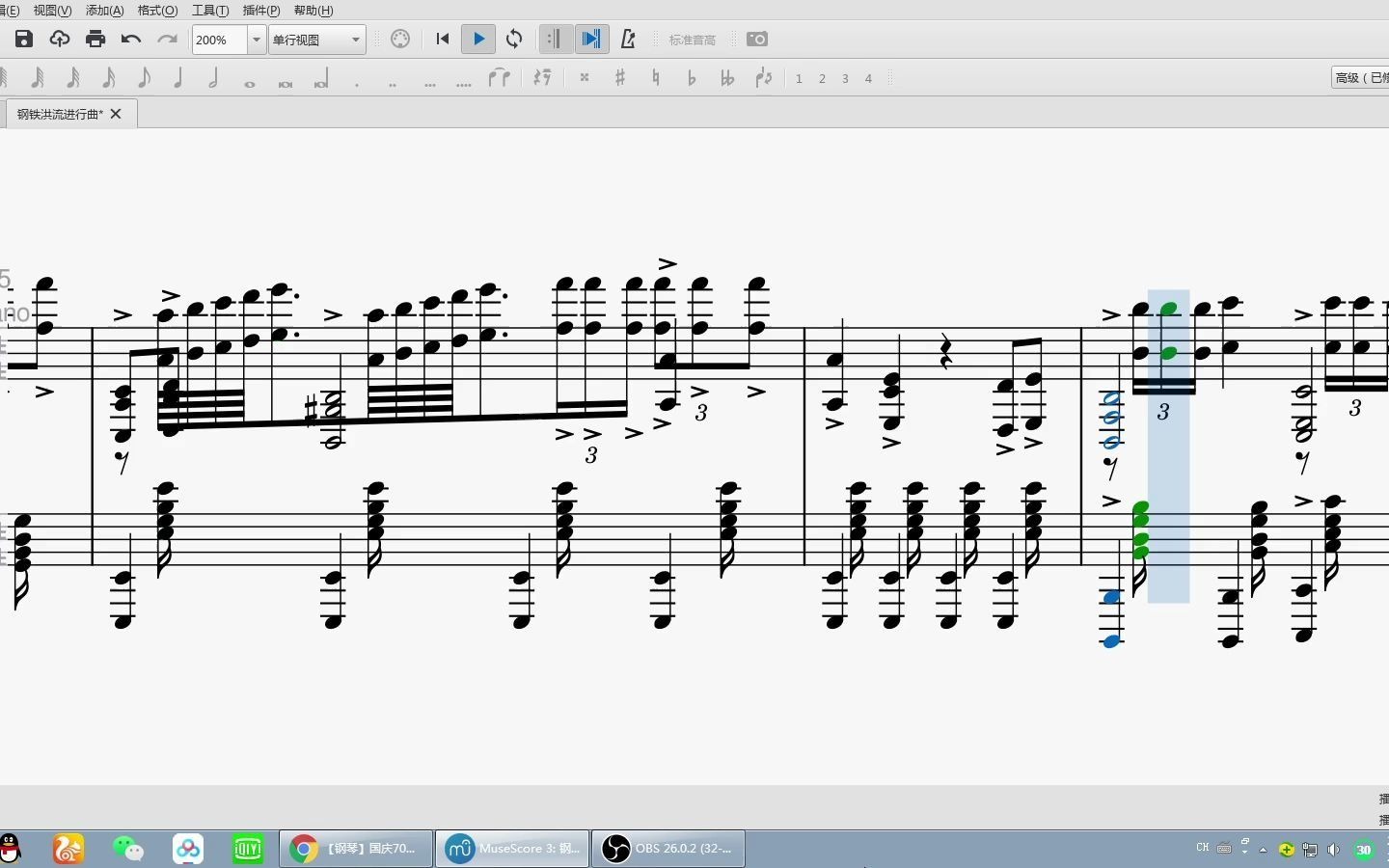Click the blue Play button

478,40
